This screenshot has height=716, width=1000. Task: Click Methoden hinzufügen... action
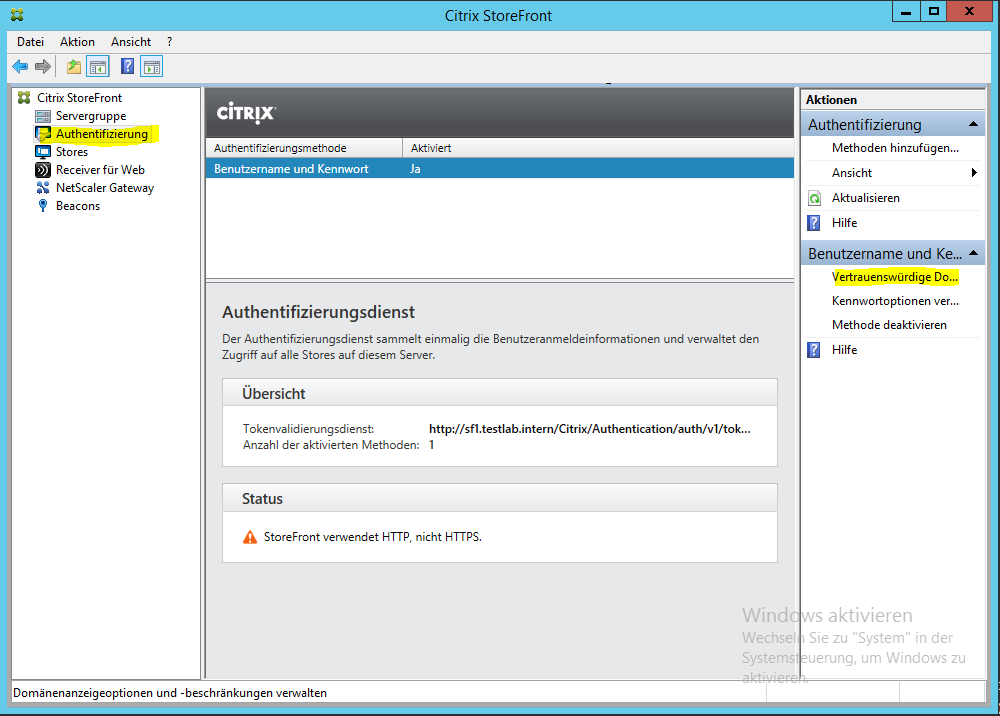click(895, 148)
